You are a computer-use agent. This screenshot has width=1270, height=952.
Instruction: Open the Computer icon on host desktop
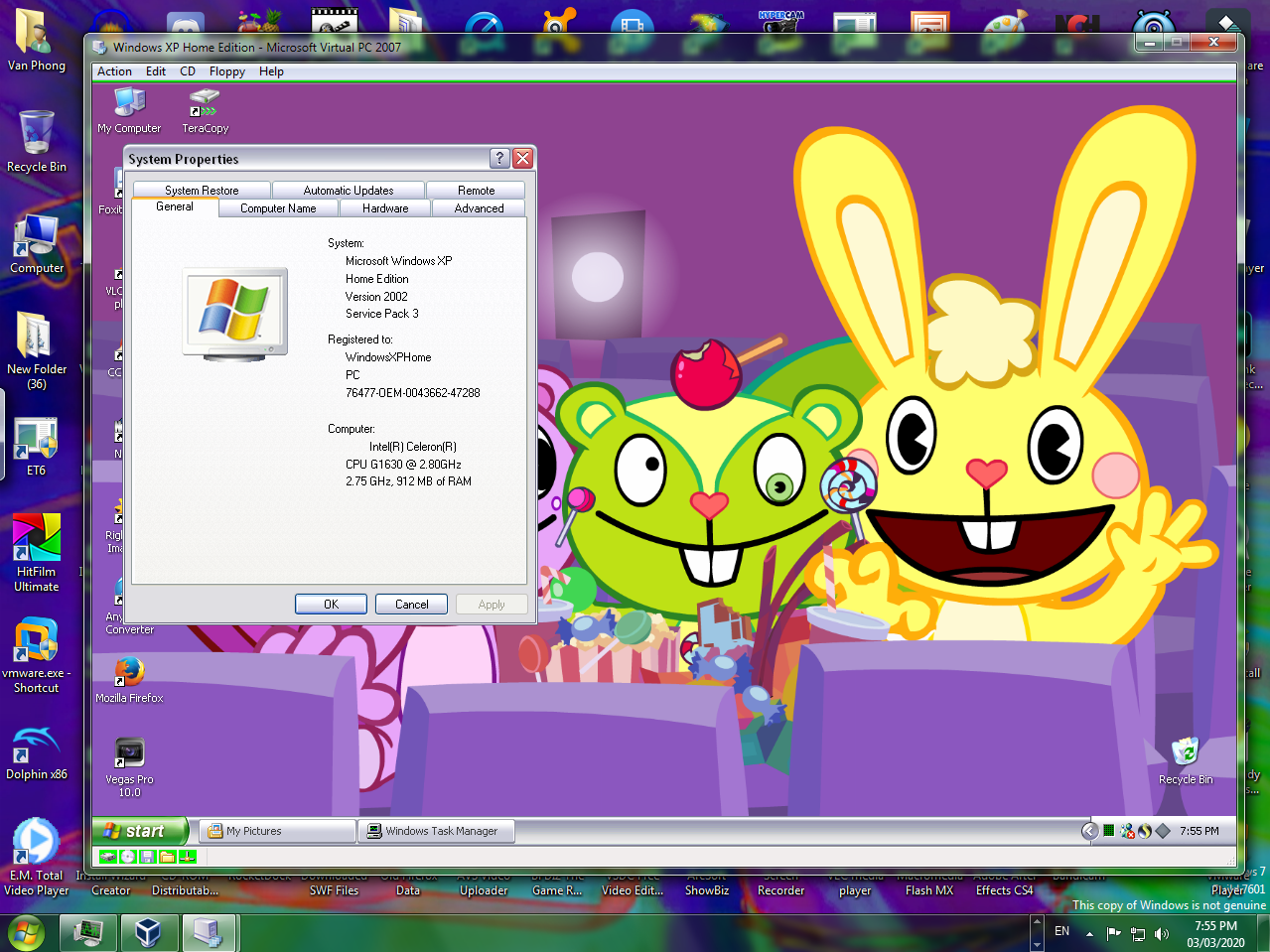tap(37, 243)
